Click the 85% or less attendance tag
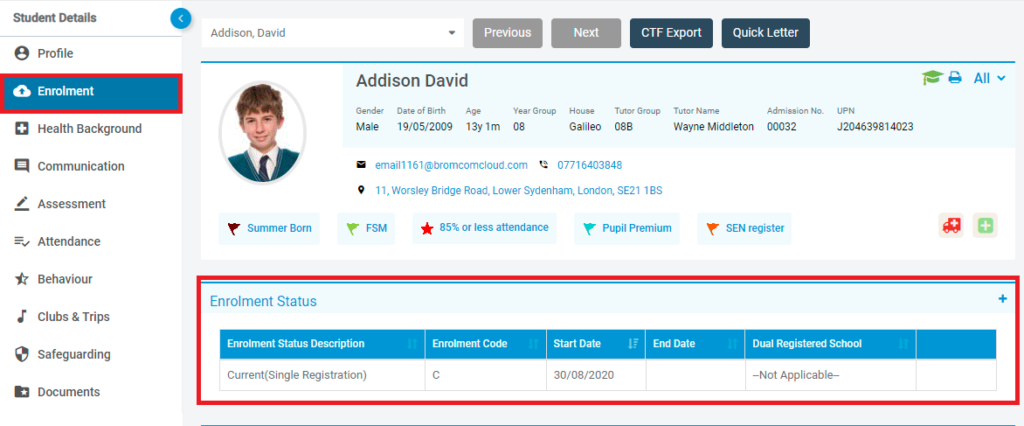1024x426 pixels. coord(485,229)
